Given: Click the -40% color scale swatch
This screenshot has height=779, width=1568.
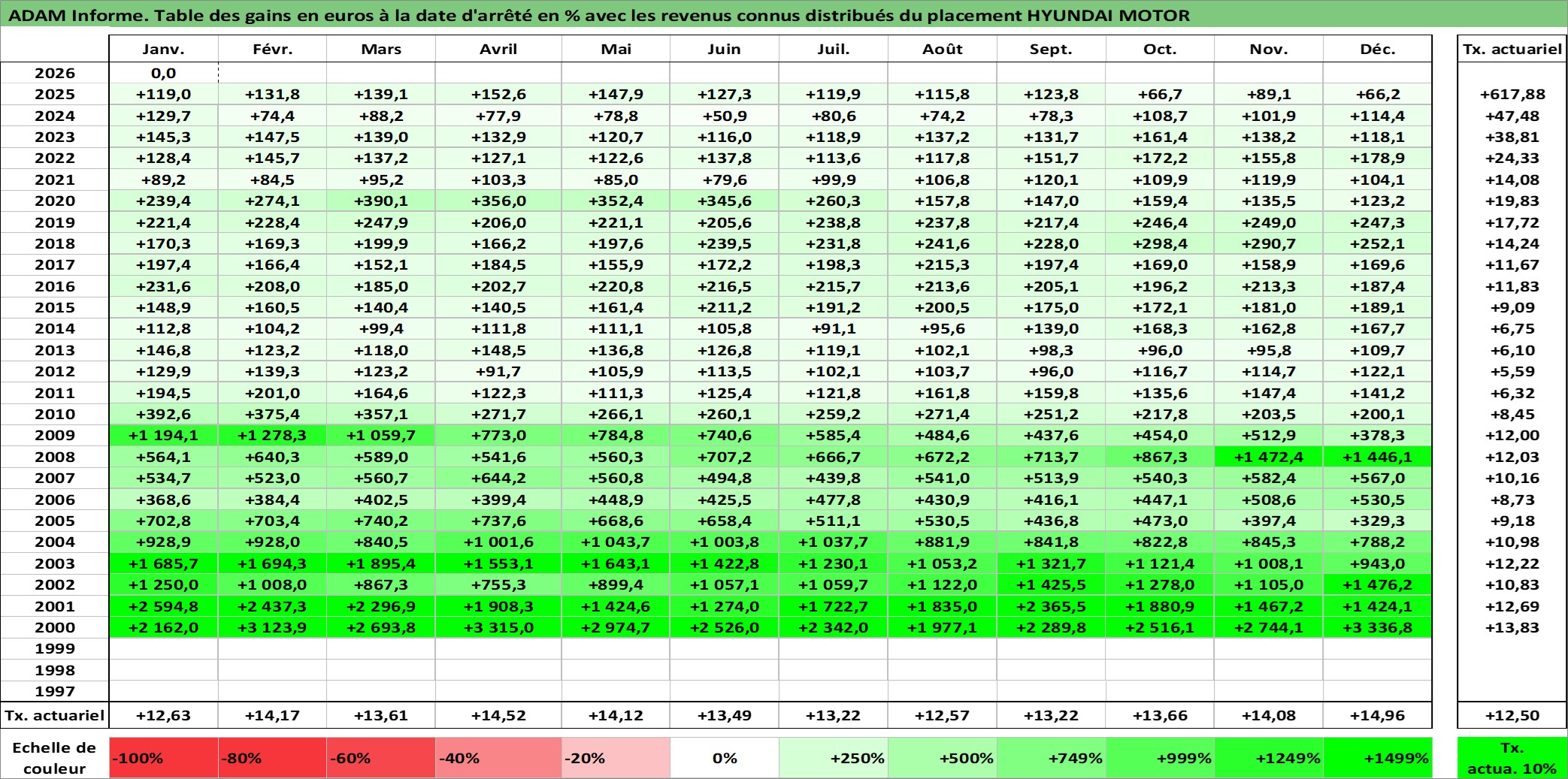Looking at the screenshot, I should click(x=498, y=757).
